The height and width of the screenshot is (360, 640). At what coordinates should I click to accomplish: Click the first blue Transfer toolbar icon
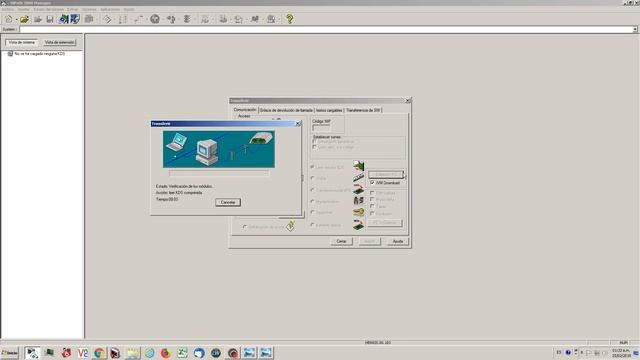[64, 19]
